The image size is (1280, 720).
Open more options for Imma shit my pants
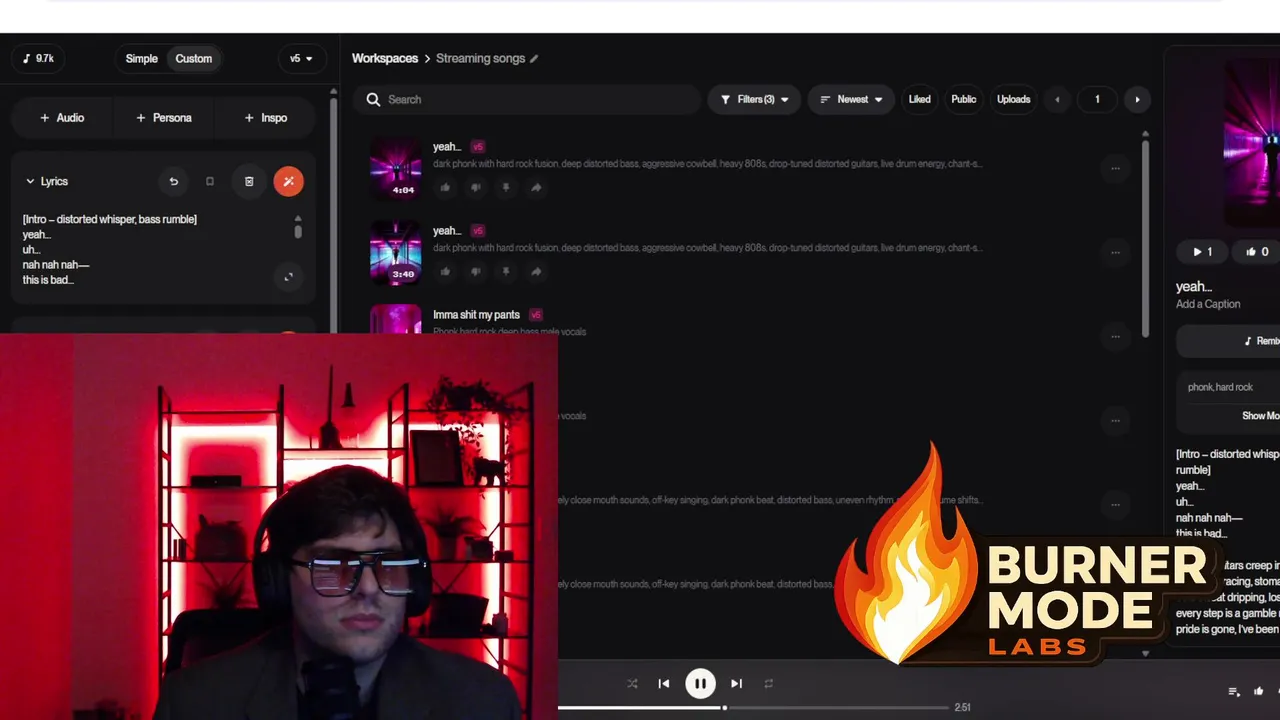coord(1115,336)
